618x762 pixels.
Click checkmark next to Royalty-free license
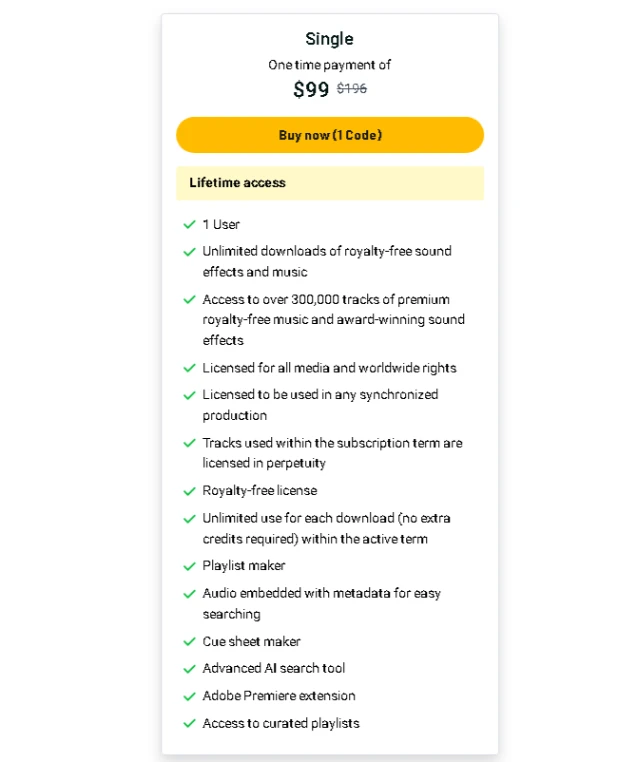pyautogui.click(x=189, y=491)
